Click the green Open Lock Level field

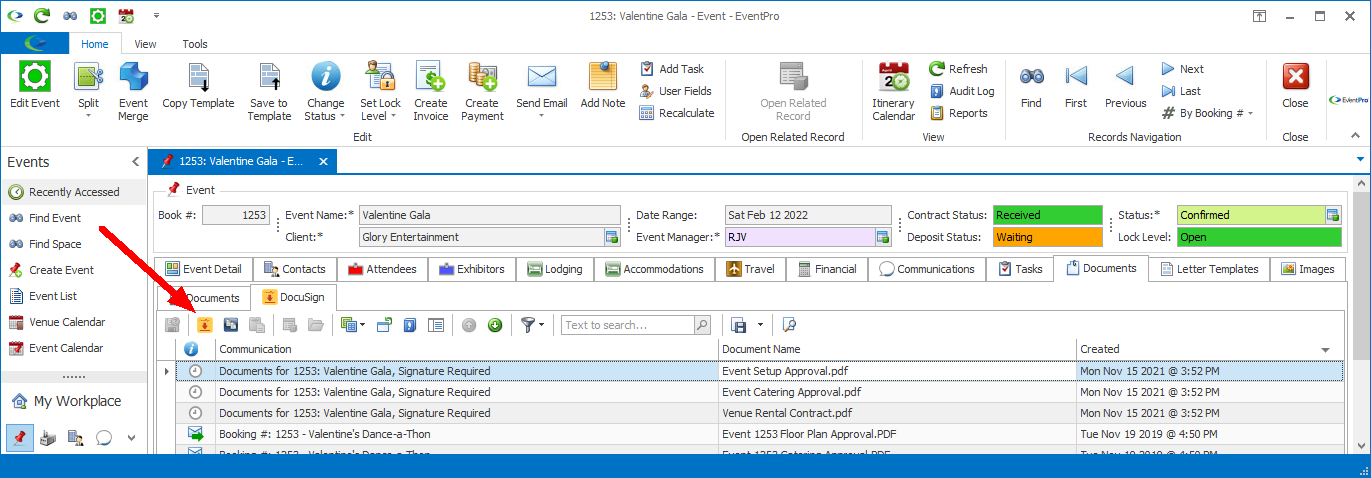click(x=1258, y=237)
